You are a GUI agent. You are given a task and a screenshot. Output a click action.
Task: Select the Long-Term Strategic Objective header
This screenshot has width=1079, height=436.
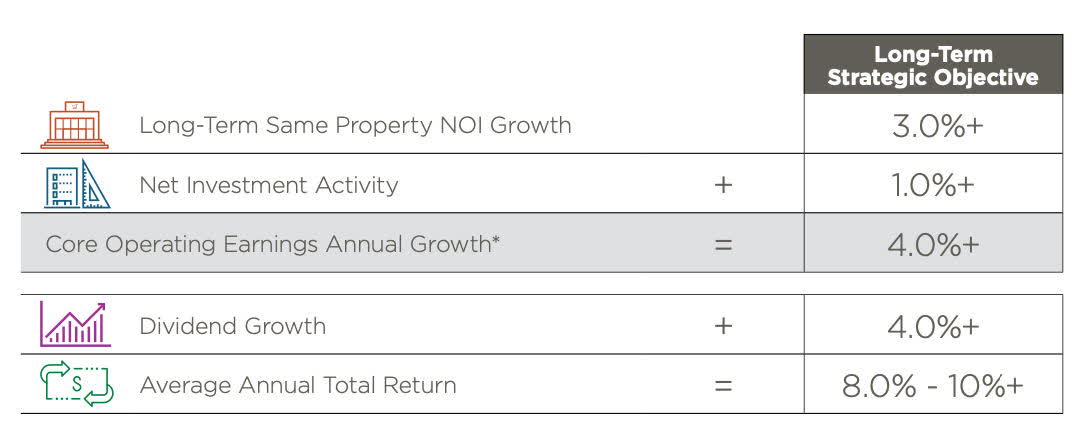click(x=933, y=65)
